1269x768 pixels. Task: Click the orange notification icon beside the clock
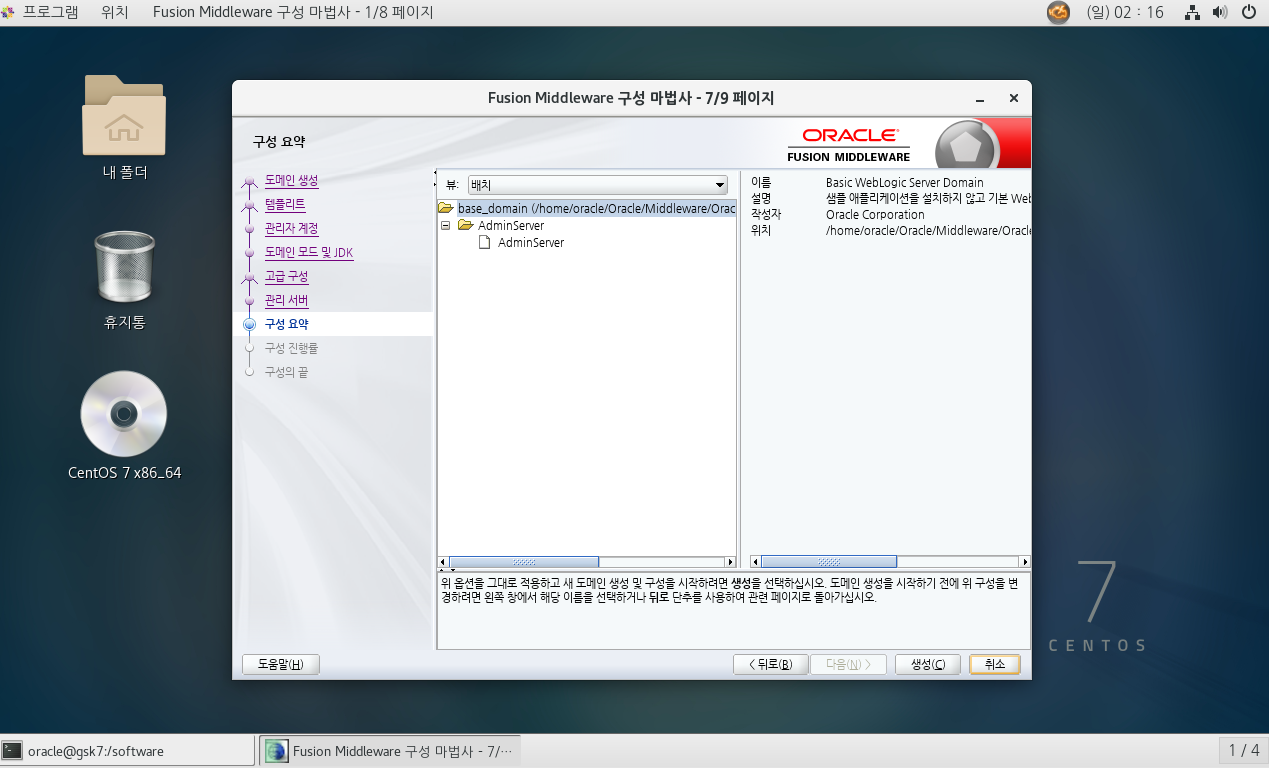pyautogui.click(x=1058, y=12)
